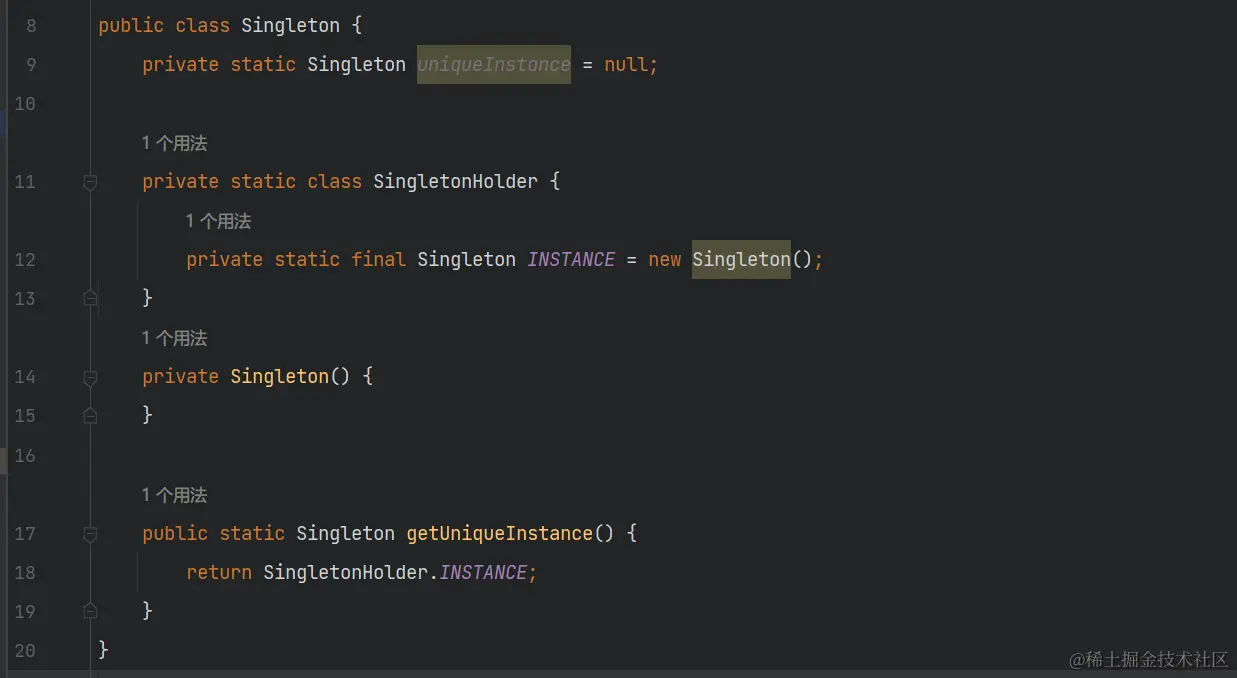Click line number 8 in the gutter

(x=30, y=26)
